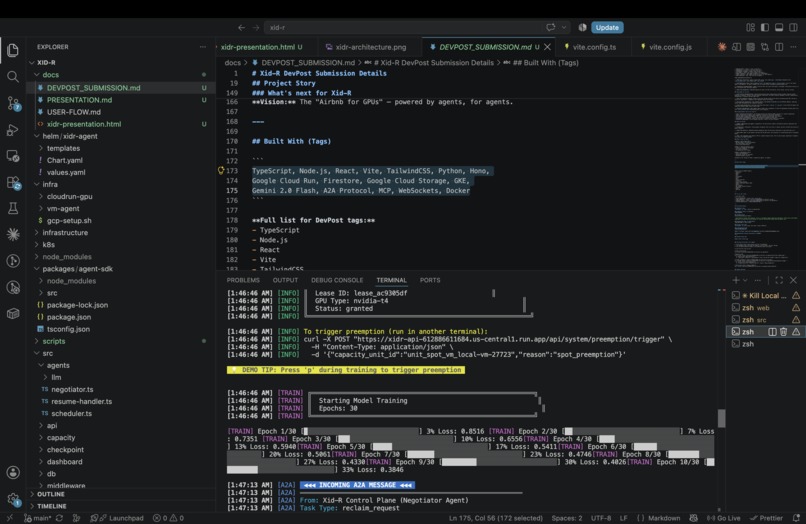Click the orange Claude spark icon in editor toolbar
Screen dimensions: 806x524
pos(722,47)
